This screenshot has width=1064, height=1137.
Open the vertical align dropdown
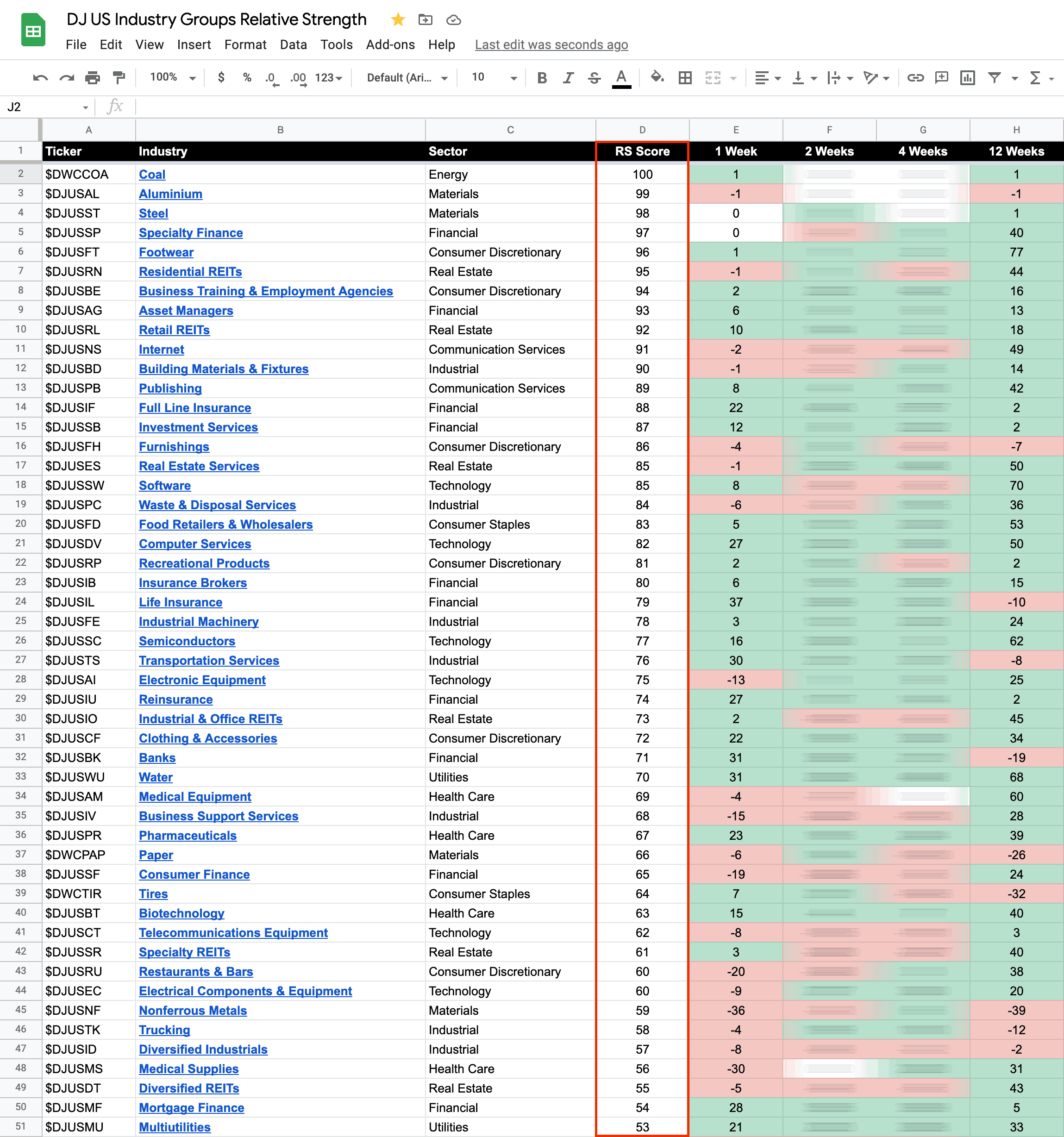coord(804,78)
